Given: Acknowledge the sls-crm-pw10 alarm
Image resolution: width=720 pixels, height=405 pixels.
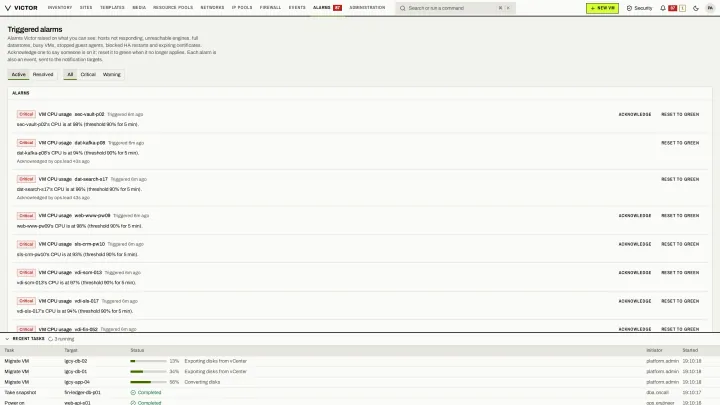Looking at the screenshot, I should pos(635,244).
